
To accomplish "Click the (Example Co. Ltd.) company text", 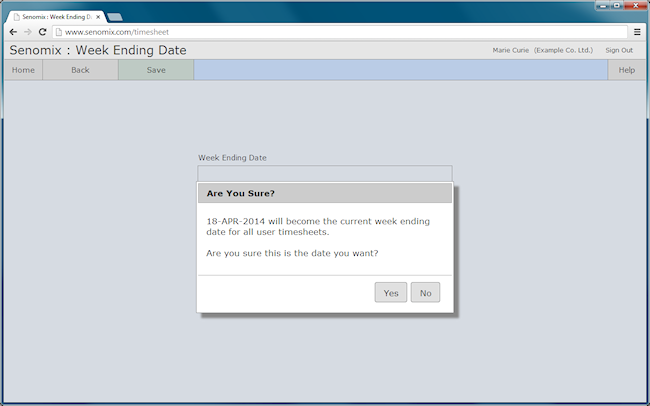I will pos(563,50).
